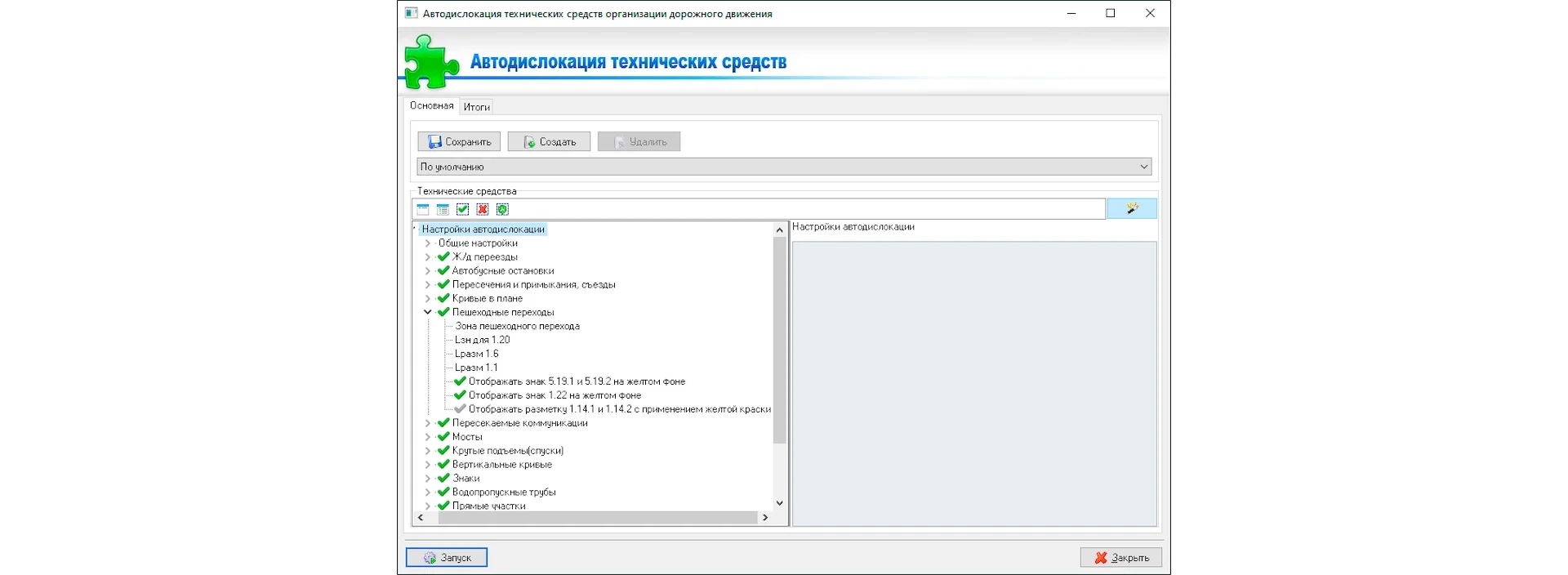Toggle checkmark for Ж/д переезды
This screenshot has width=1568, height=575.
(443, 257)
